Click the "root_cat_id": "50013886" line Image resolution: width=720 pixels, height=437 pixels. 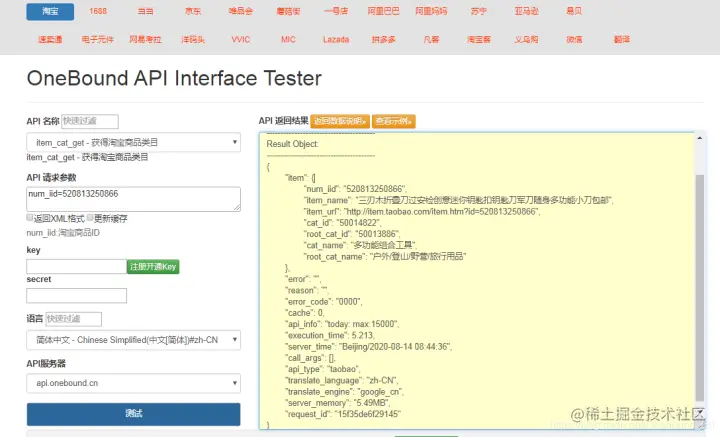352,234
